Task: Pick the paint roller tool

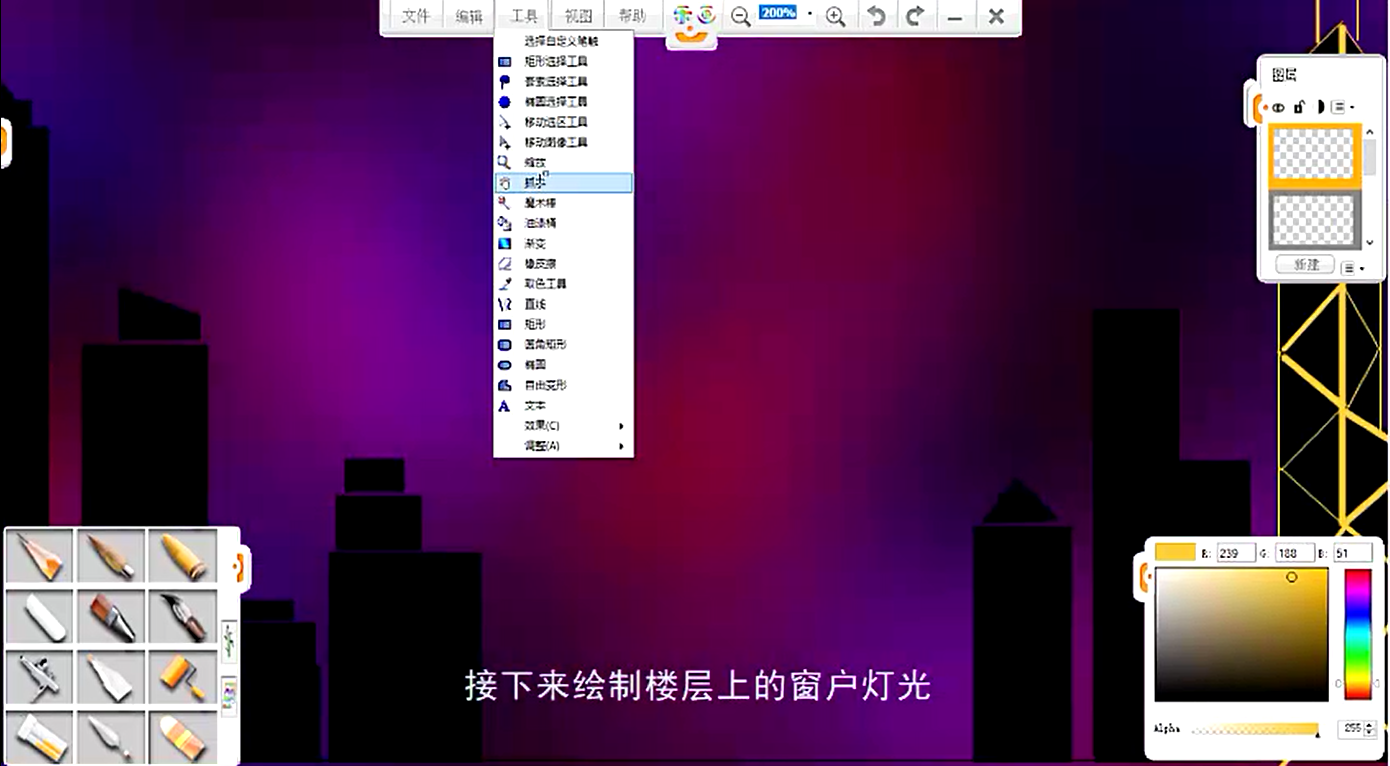Action: [182, 676]
